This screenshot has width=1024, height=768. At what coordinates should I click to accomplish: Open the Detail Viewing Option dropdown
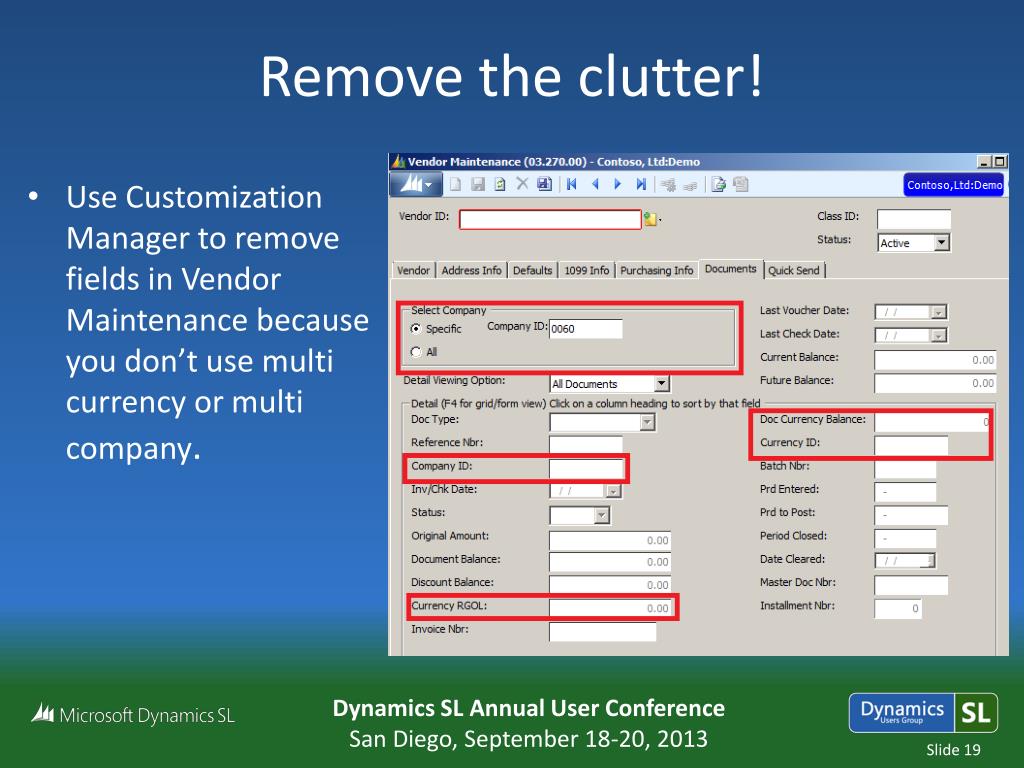[662, 384]
